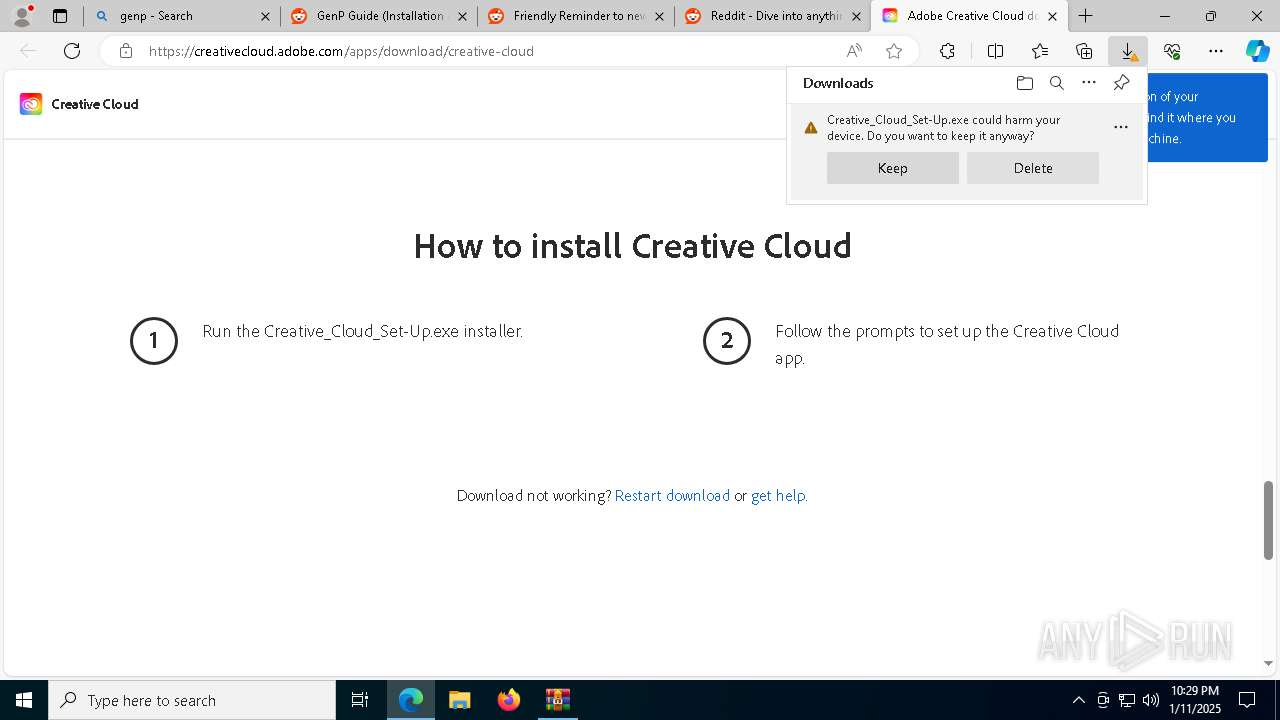Close the Friendly Reminder tab

coord(659,16)
